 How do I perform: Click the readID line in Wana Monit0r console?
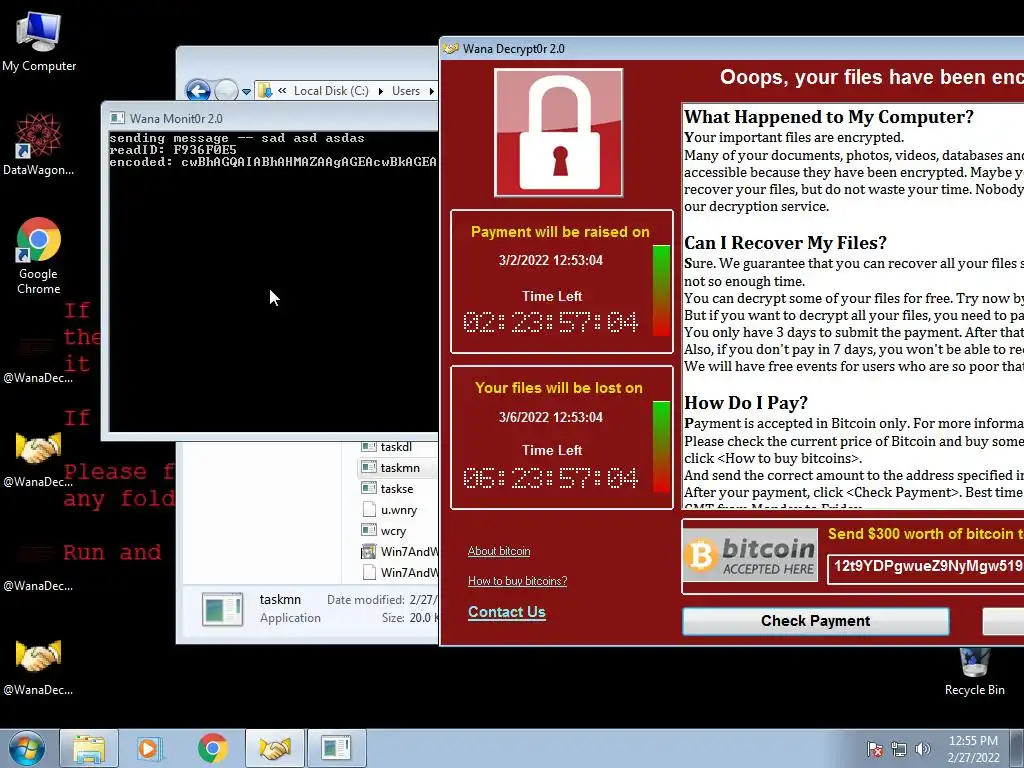(x=173, y=150)
